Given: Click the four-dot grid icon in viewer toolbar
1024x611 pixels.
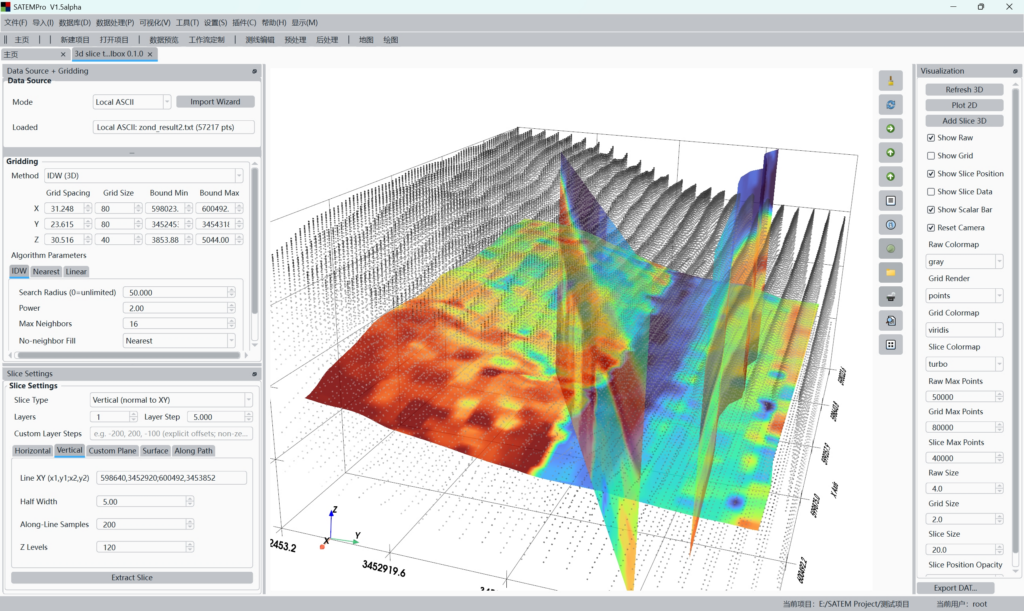Looking at the screenshot, I should (x=889, y=344).
